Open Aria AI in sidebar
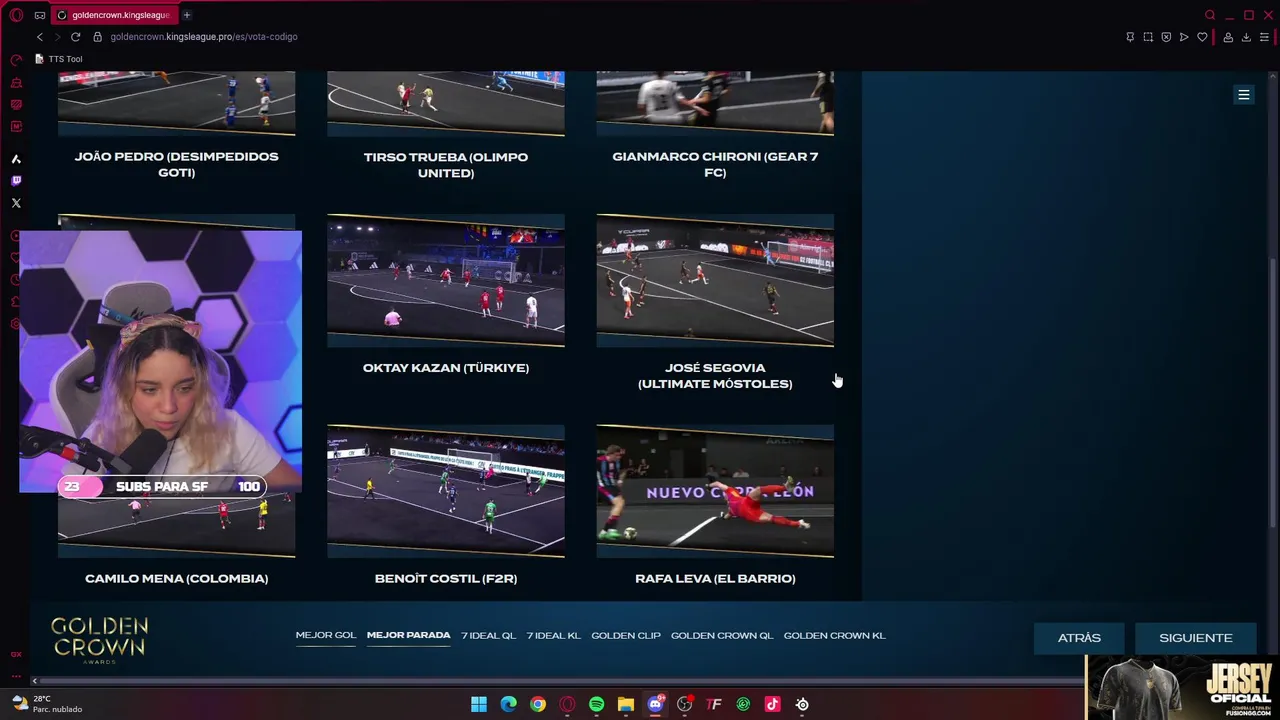Viewport: 1280px width, 720px height. pyautogui.click(x=16, y=159)
